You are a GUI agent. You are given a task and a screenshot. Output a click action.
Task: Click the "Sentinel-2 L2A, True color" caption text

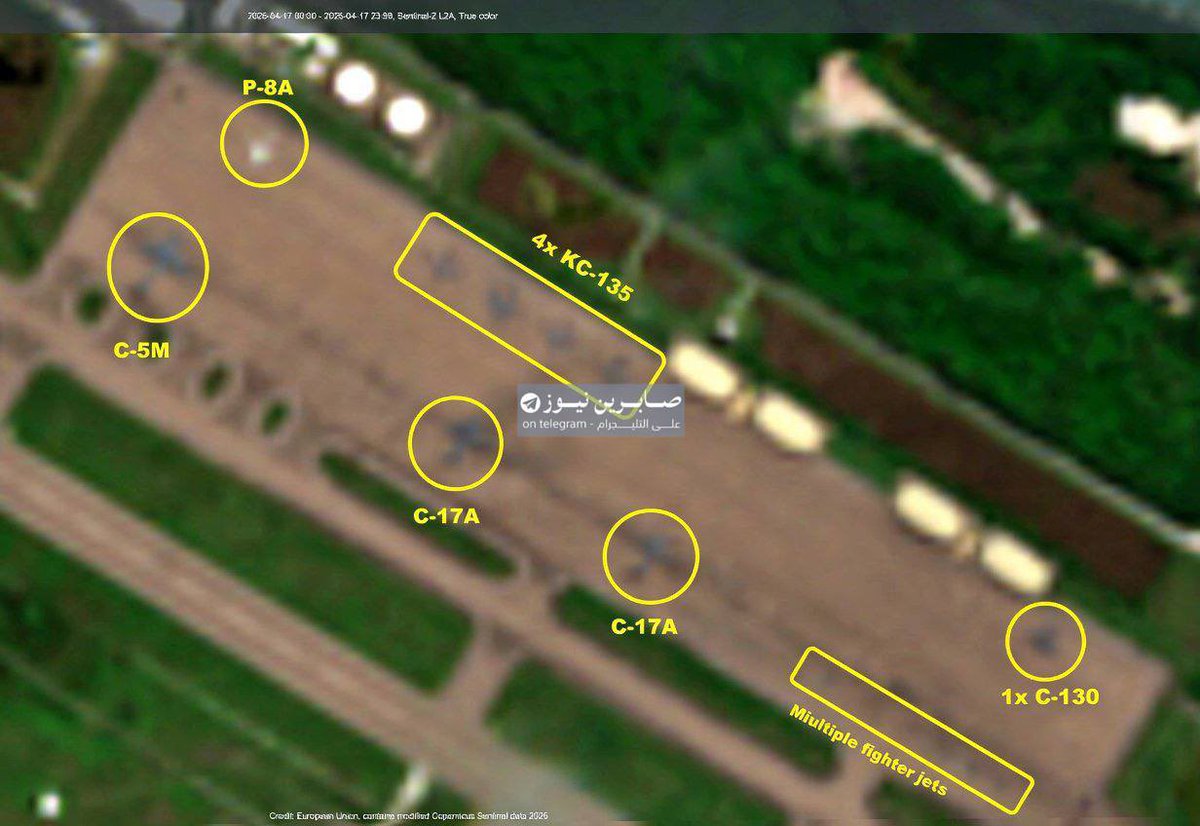click(449, 16)
